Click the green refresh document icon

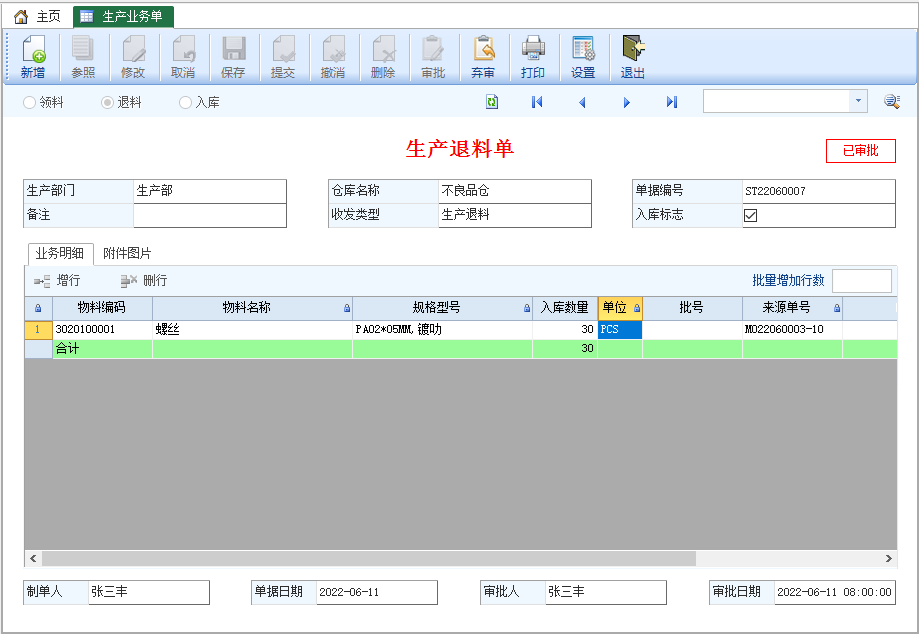click(x=492, y=102)
